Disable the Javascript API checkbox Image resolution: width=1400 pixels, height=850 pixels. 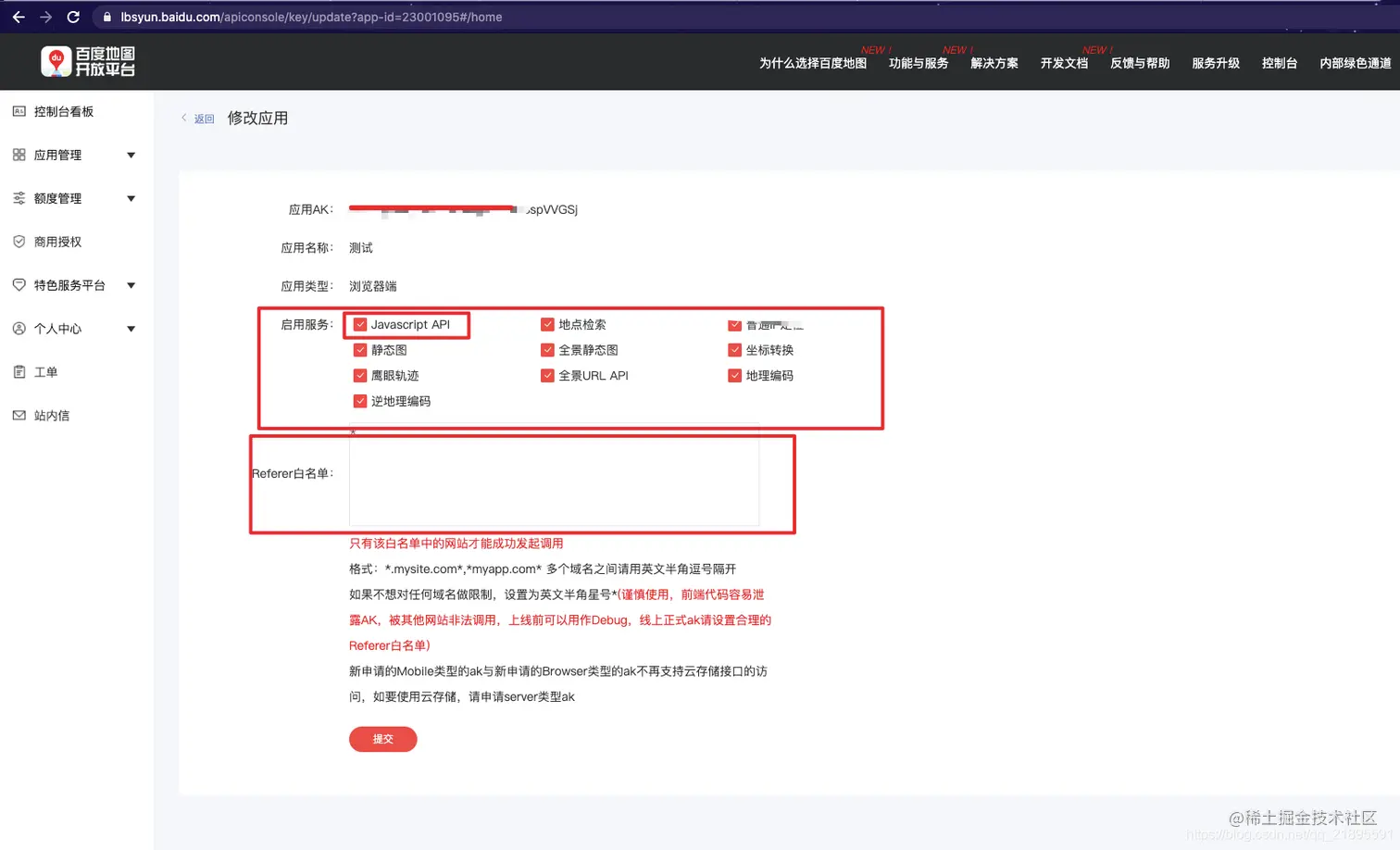[x=360, y=324]
